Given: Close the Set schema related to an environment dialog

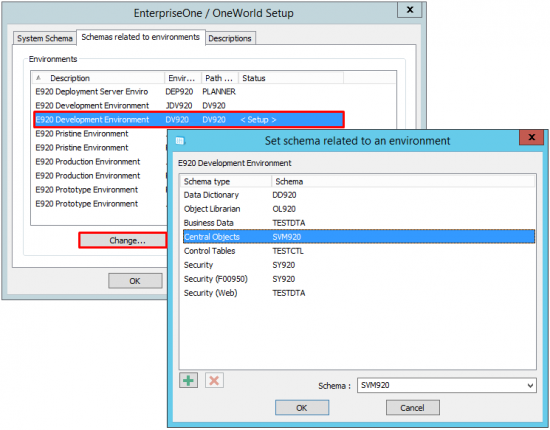Looking at the screenshot, I should coord(532,137).
